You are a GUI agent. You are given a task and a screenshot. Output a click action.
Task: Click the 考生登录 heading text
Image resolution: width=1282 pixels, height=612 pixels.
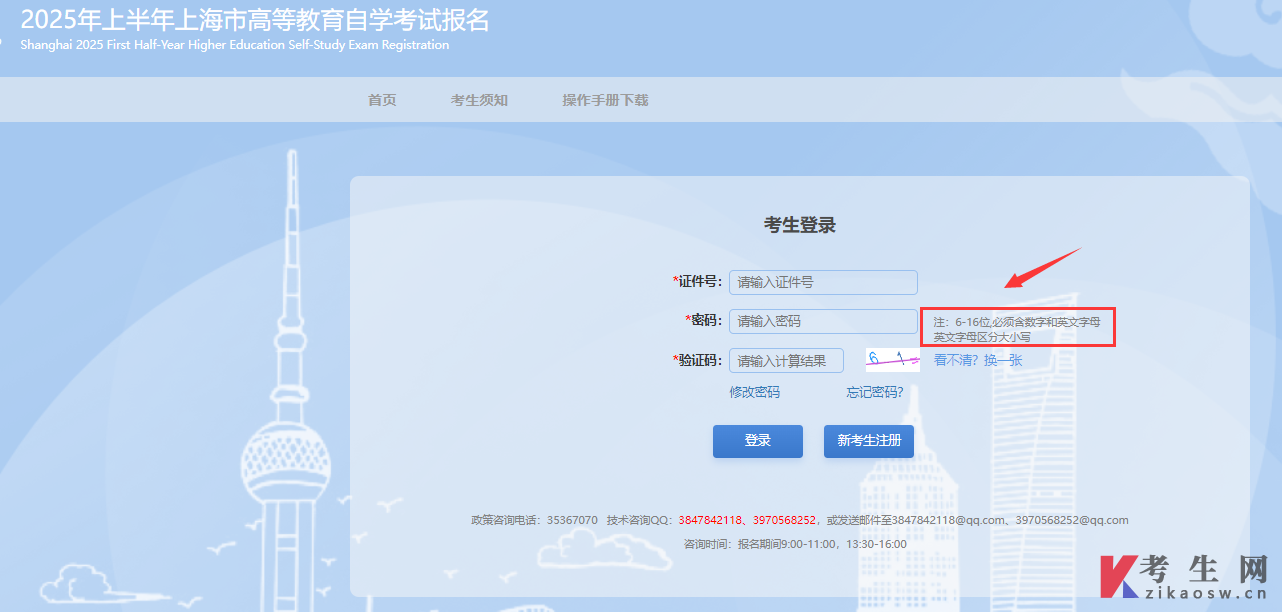point(800,225)
